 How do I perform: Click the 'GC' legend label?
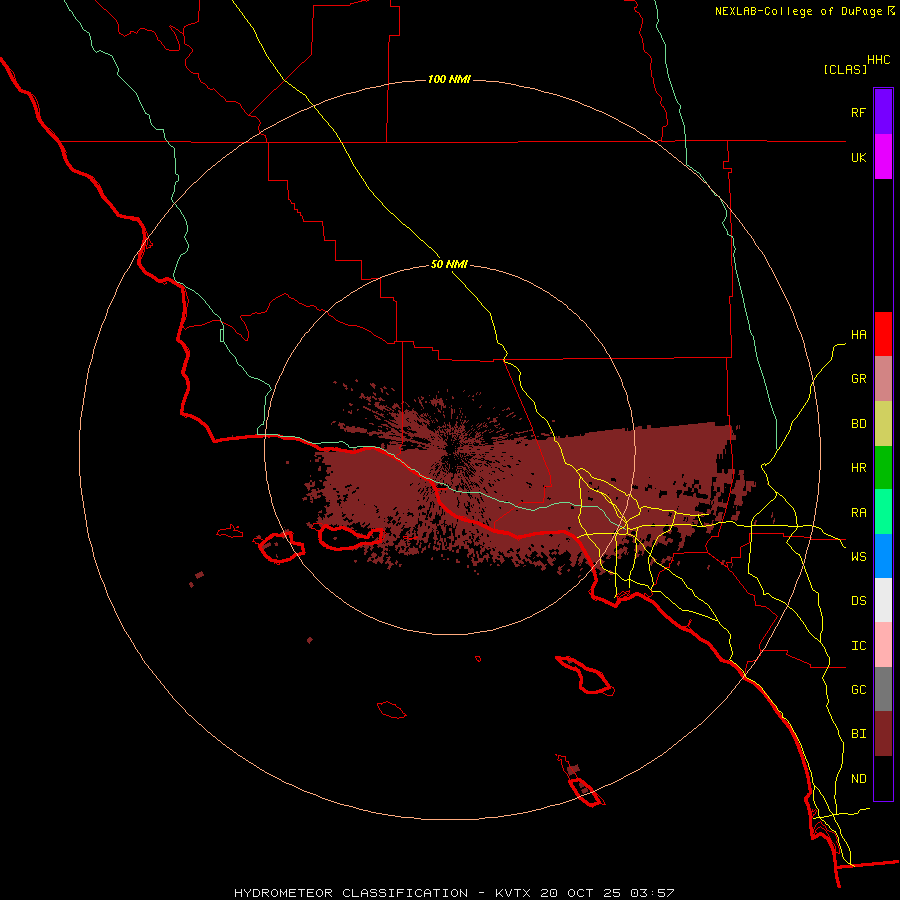858,690
